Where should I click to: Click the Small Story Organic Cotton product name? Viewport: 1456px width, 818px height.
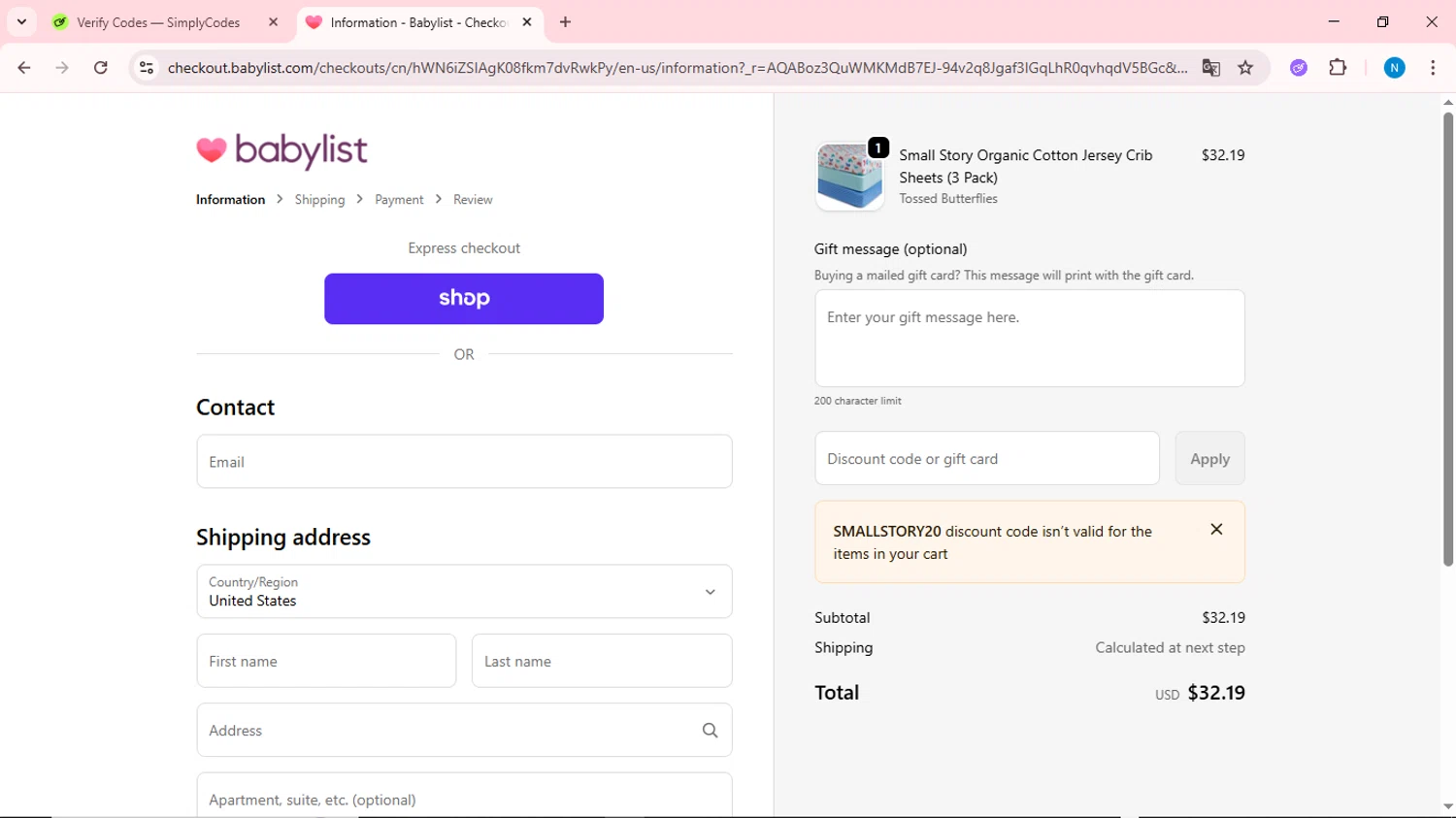coord(1026,166)
